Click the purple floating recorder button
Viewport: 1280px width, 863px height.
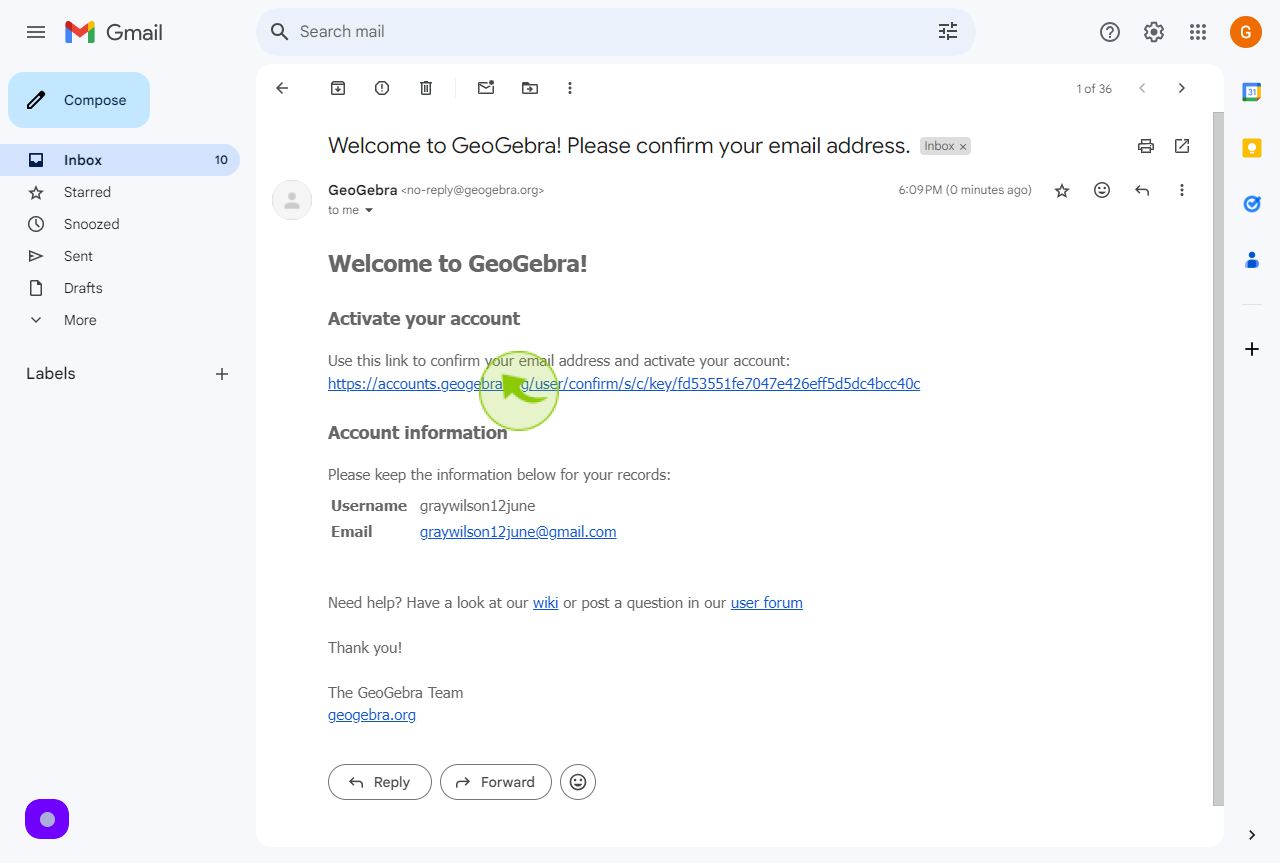click(47, 819)
